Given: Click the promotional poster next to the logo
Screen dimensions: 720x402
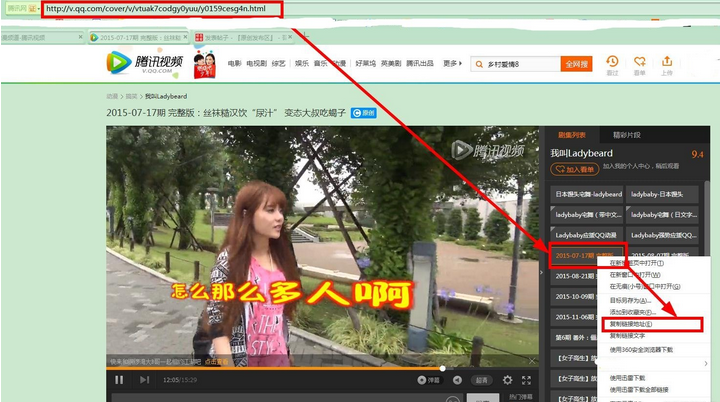Looking at the screenshot, I should tap(205, 65).
